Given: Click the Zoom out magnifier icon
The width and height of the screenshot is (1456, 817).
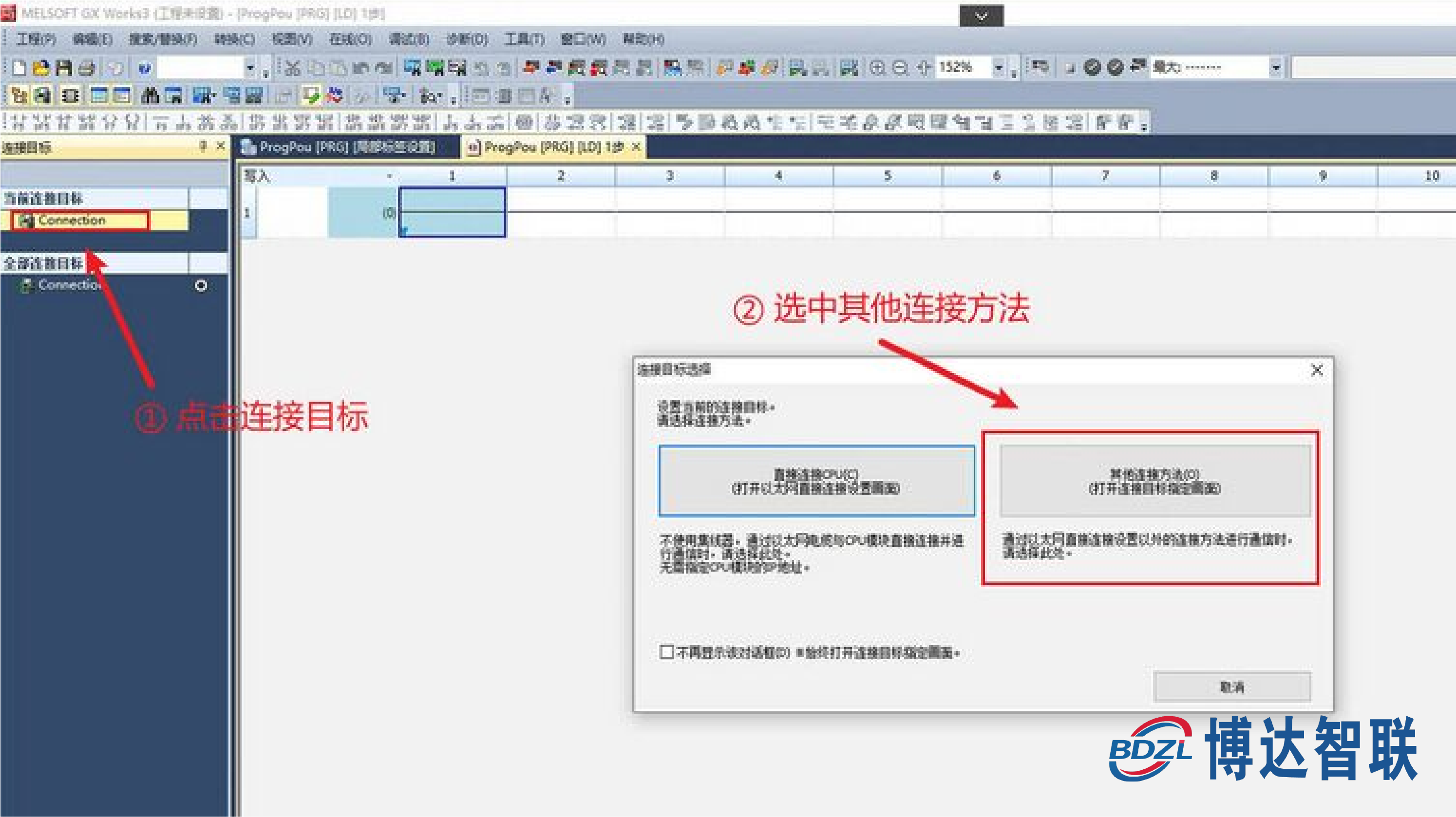Looking at the screenshot, I should tap(900, 68).
